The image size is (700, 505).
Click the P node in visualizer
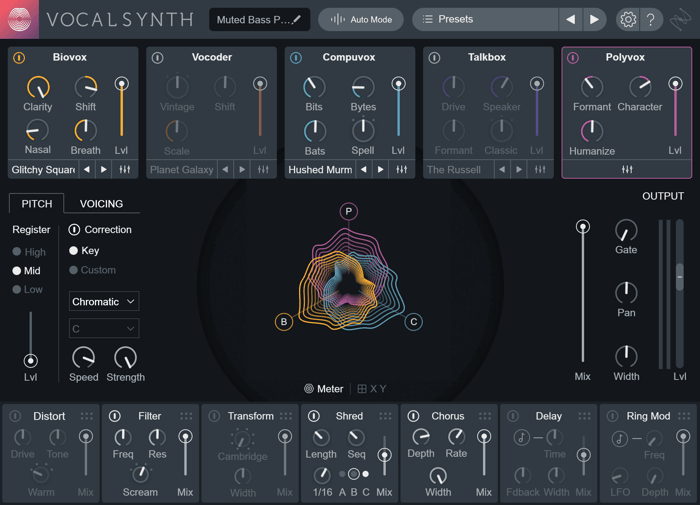[348, 211]
